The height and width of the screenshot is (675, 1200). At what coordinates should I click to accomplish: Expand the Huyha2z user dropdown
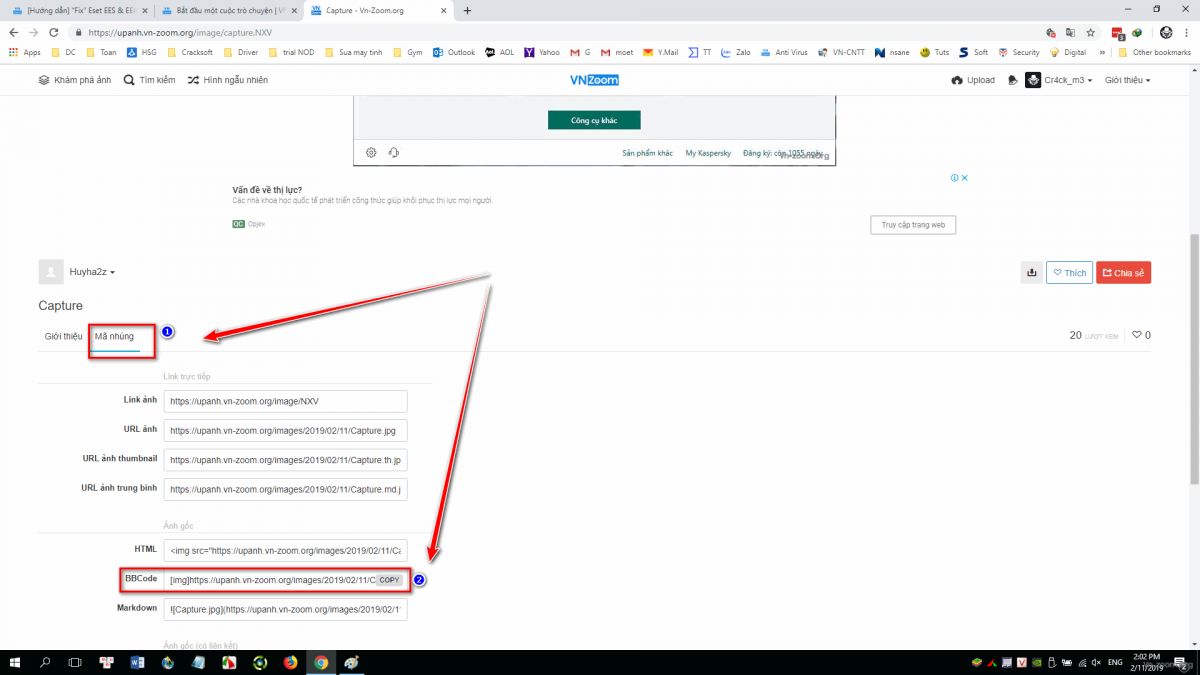pyautogui.click(x=92, y=272)
